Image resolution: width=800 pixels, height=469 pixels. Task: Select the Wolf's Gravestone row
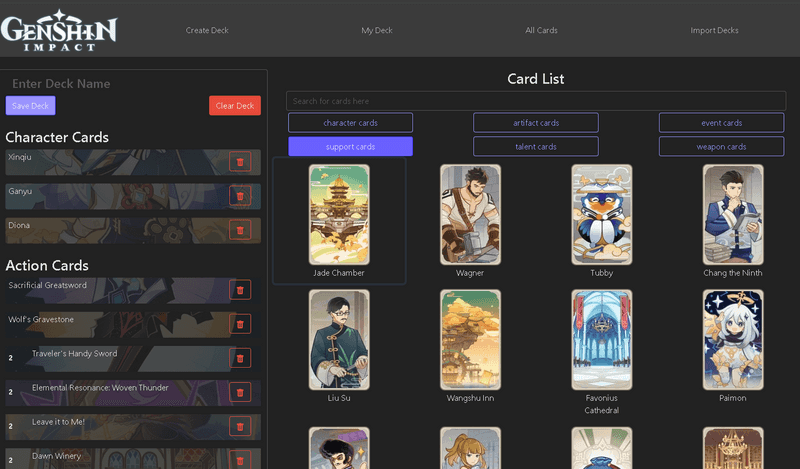coord(133,325)
